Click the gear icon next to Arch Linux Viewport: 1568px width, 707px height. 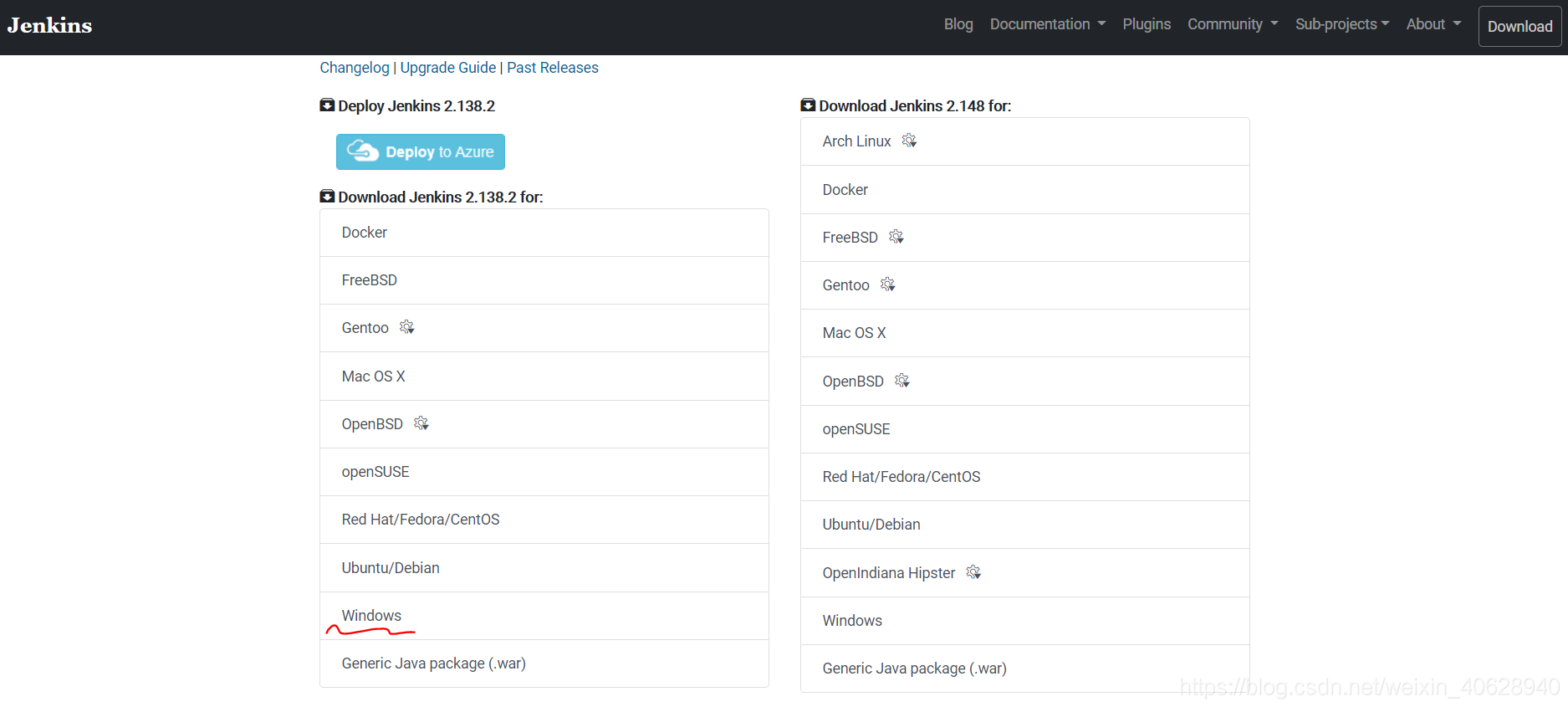coord(909,141)
